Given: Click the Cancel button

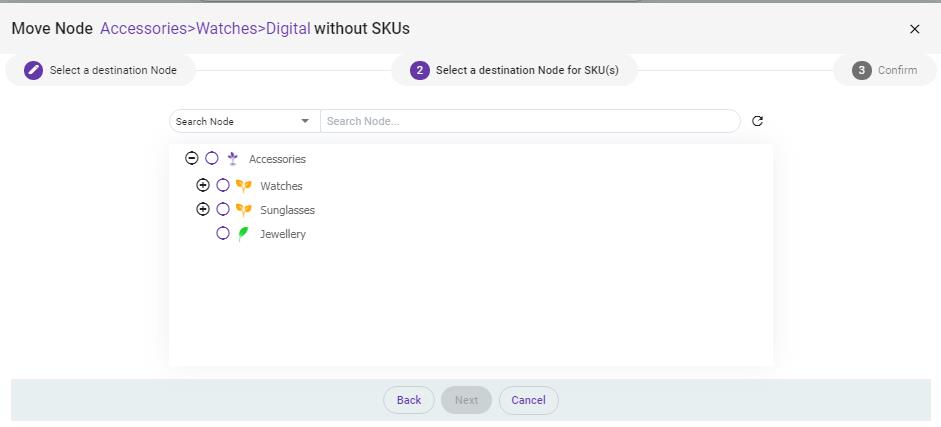Looking at the screenshot, I should 529,400.
